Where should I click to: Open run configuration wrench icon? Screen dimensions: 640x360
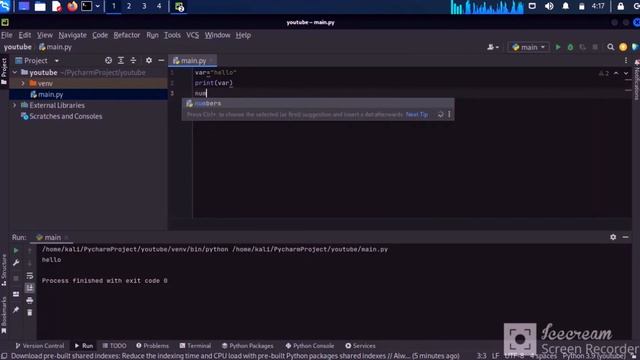click(16, 263)
